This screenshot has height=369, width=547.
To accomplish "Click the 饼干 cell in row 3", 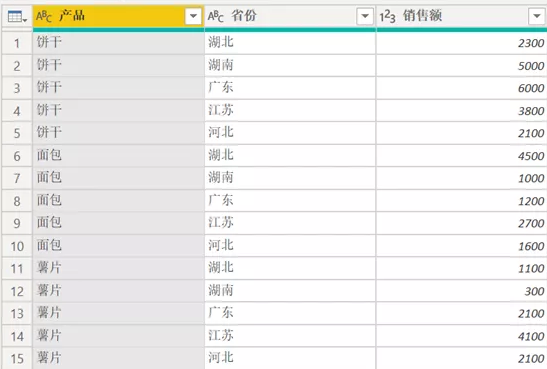I will point(118,88).
